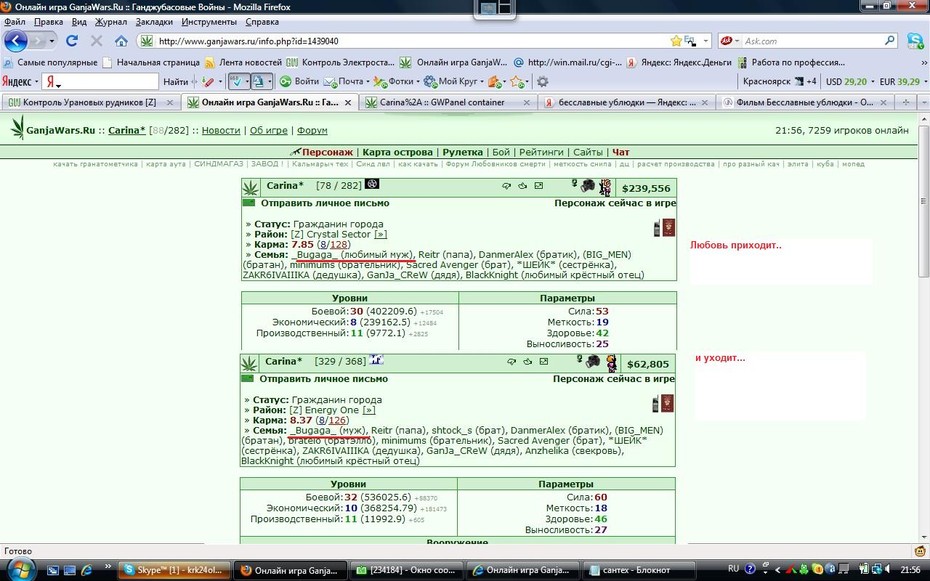Click Internet Explorer quick launch icon on taskbar
Screen dimensions: 930x581
click(x=87, y=570)
